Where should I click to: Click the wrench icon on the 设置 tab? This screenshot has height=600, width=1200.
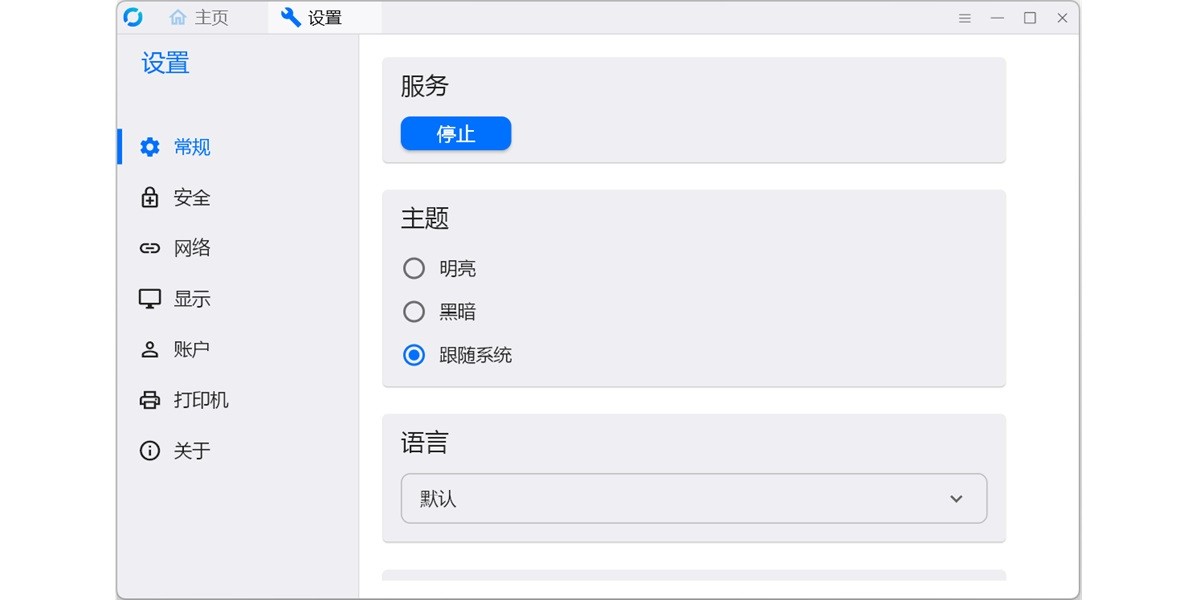click(x=290, y=17)
